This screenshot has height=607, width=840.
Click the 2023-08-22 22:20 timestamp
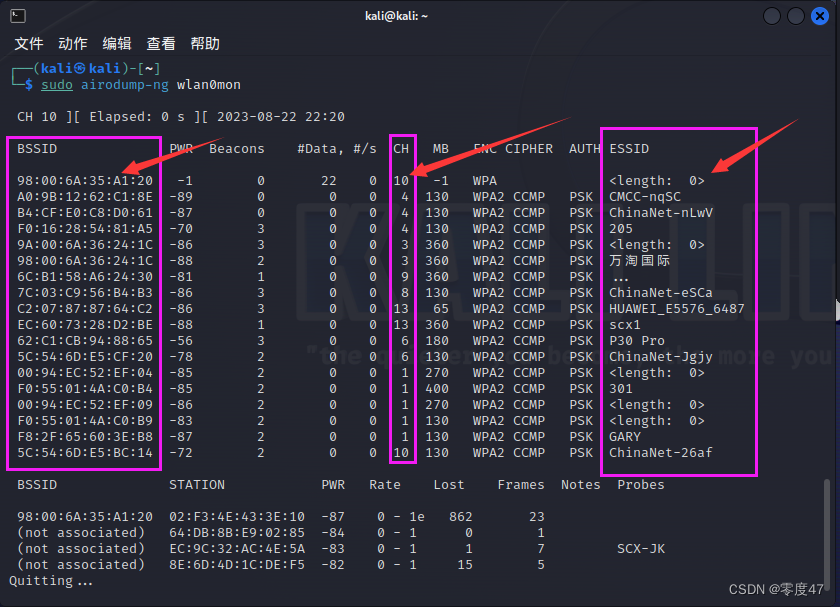[x=281, y=117]
